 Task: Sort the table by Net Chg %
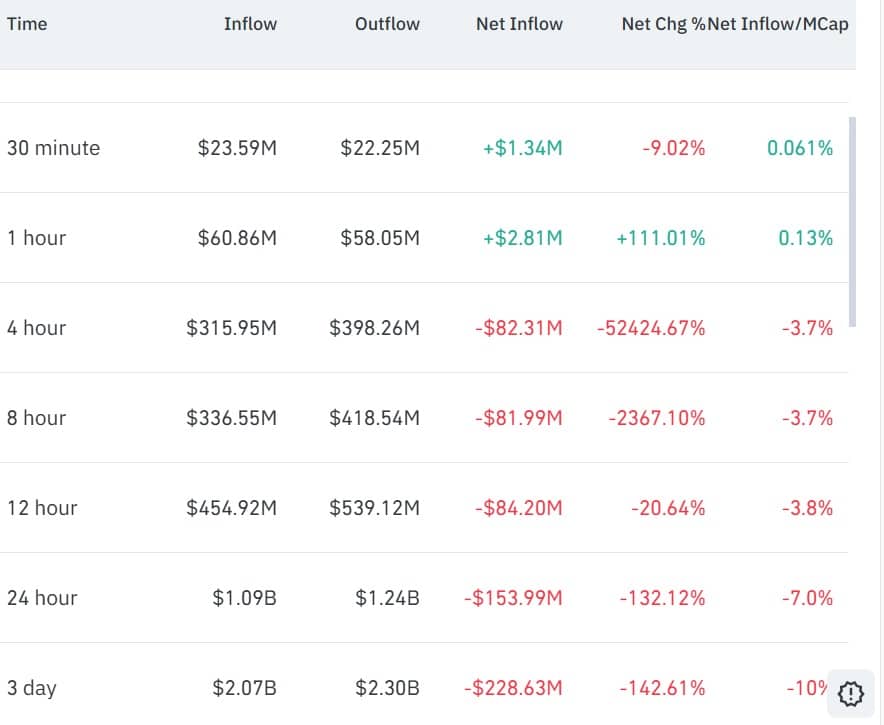coord(661,23)
